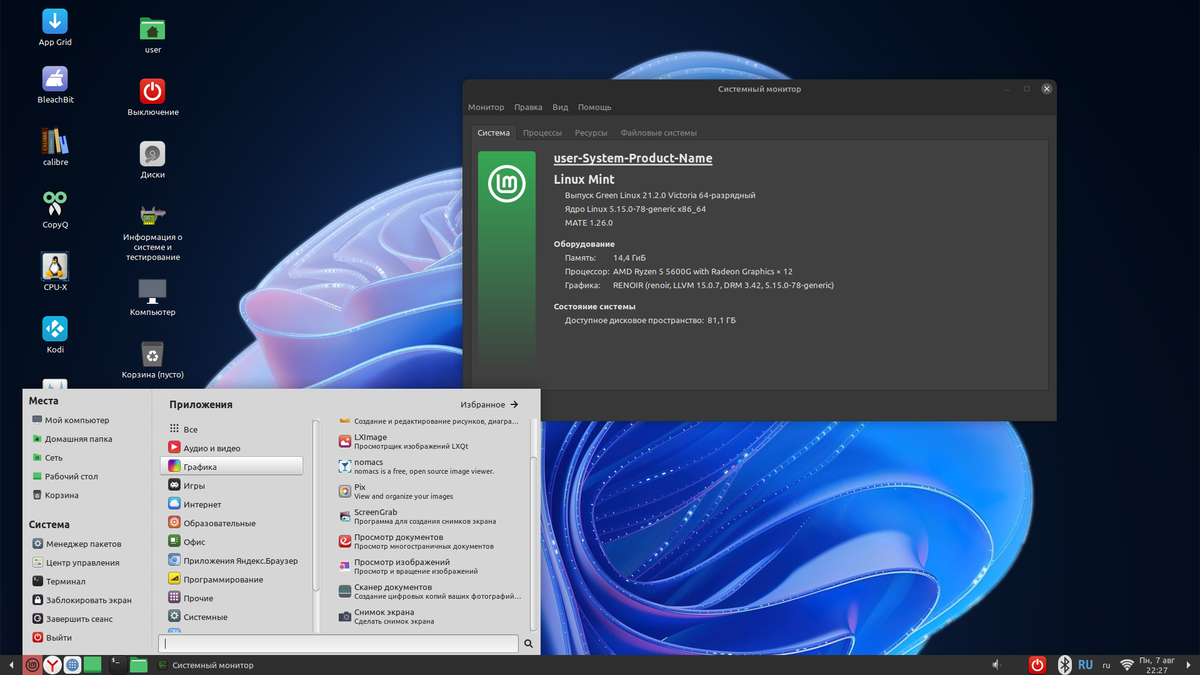1200x675 pixels.
Task: Open the Монитор menu
Action: 486,107
